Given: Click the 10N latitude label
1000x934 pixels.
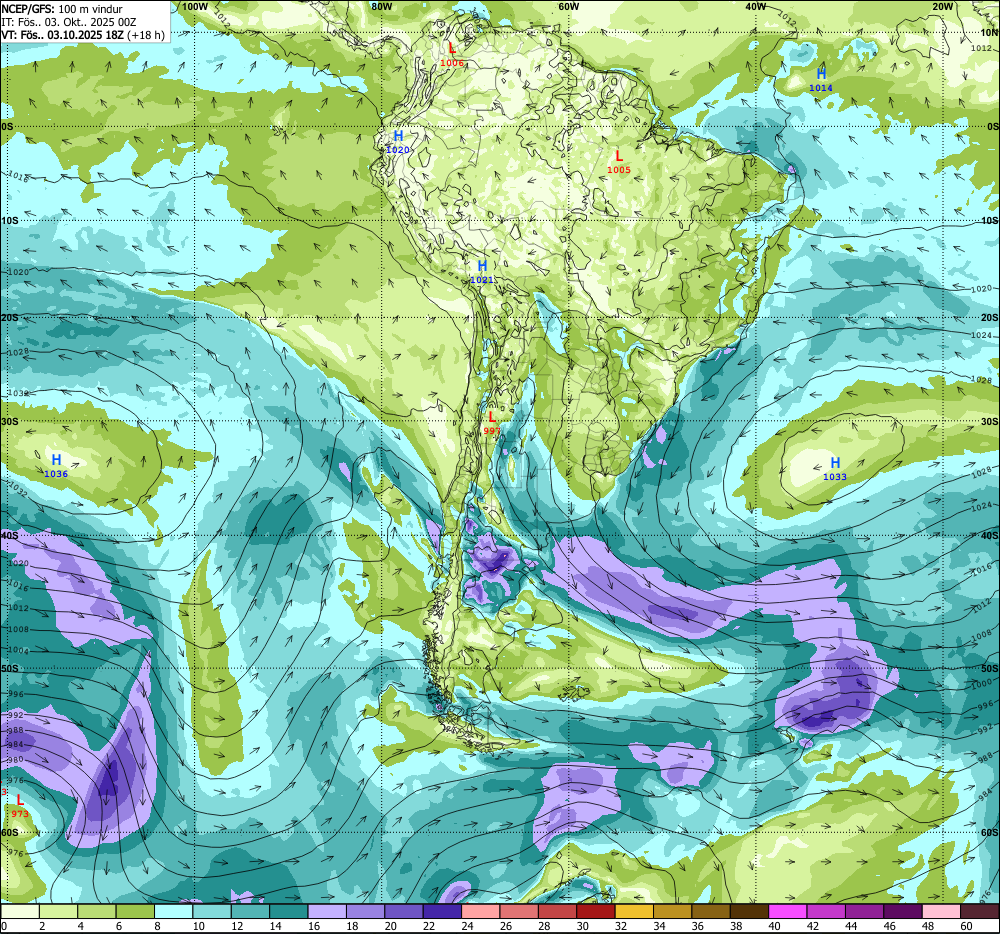Looking at the screenshot, I should [x=989, y=33].
